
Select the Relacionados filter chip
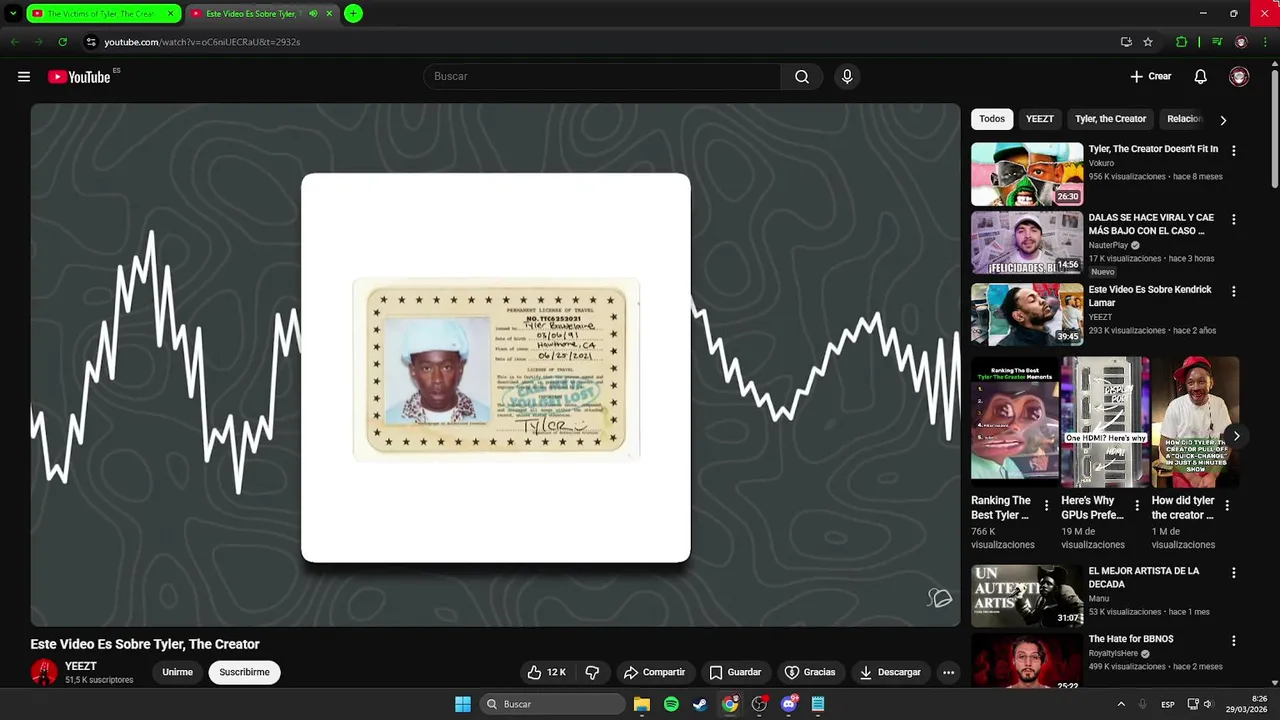1185,119
